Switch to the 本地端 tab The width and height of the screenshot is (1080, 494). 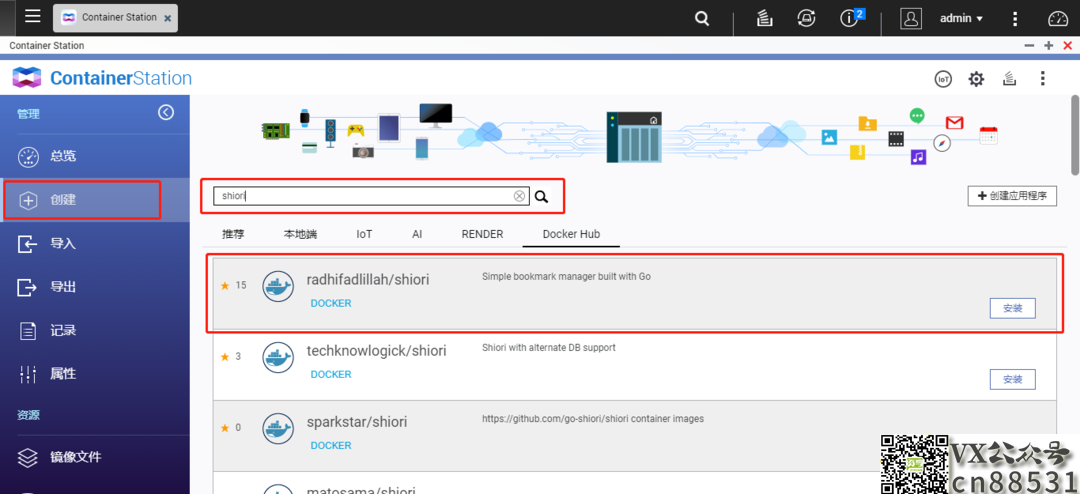point(300,234)
